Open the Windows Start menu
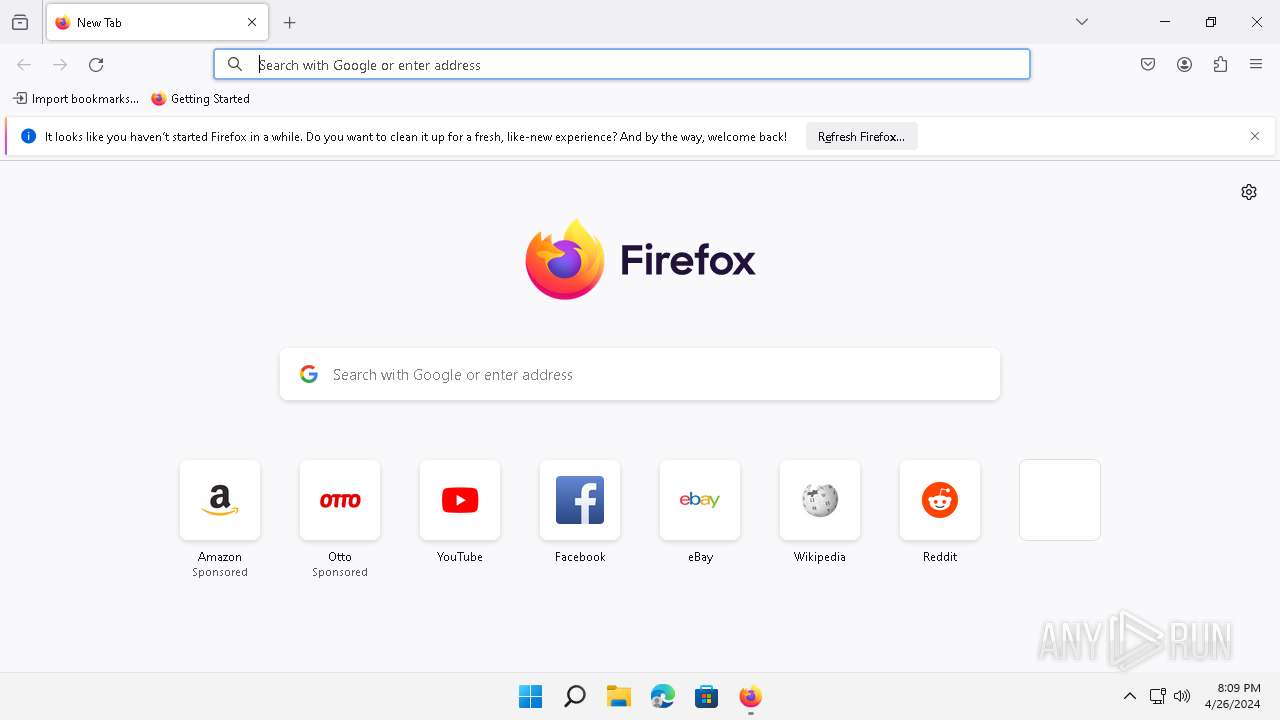Viewport: 1280px width, 720px height. tap(530, 696)
